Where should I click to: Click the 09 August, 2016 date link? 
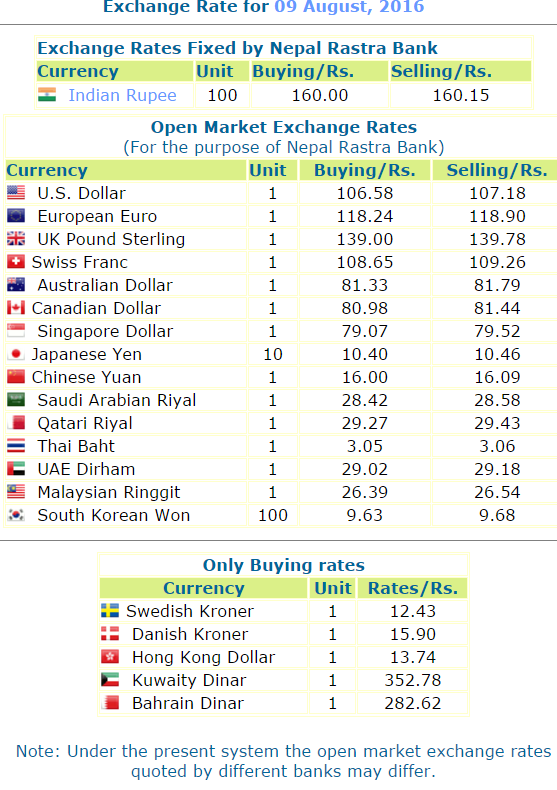pos(349,7)
